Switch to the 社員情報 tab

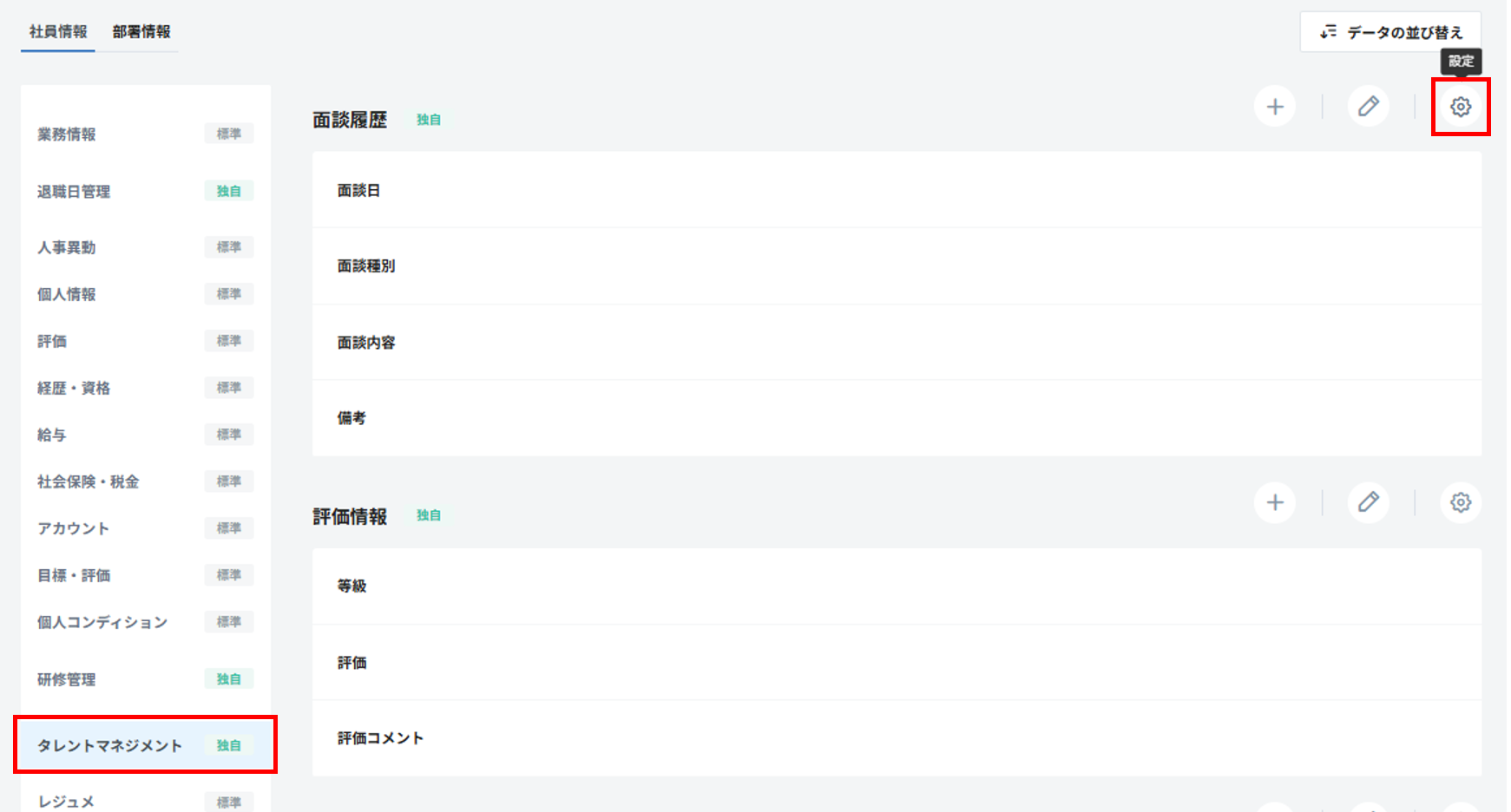[x=58, y=32]
